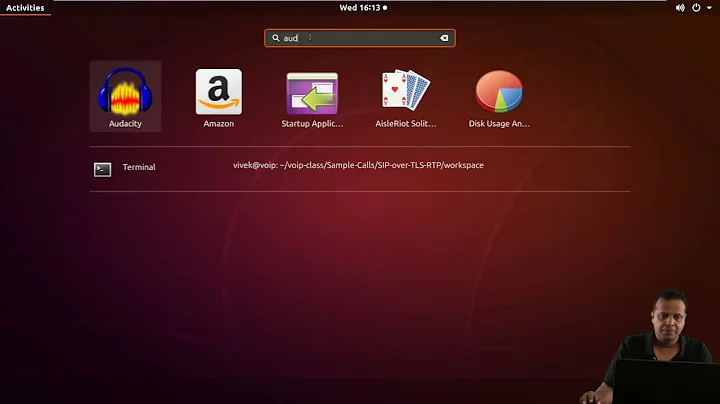Click the 'Startup Applic…' label
Viewport: 720px width, 404px height.
[312, 123]
